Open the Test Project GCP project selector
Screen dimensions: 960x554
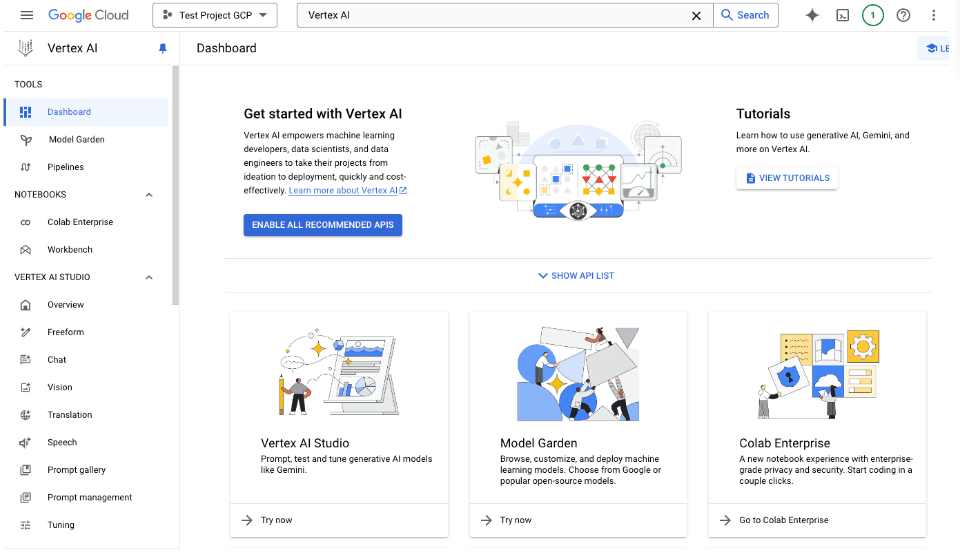(x=215, y=15)
